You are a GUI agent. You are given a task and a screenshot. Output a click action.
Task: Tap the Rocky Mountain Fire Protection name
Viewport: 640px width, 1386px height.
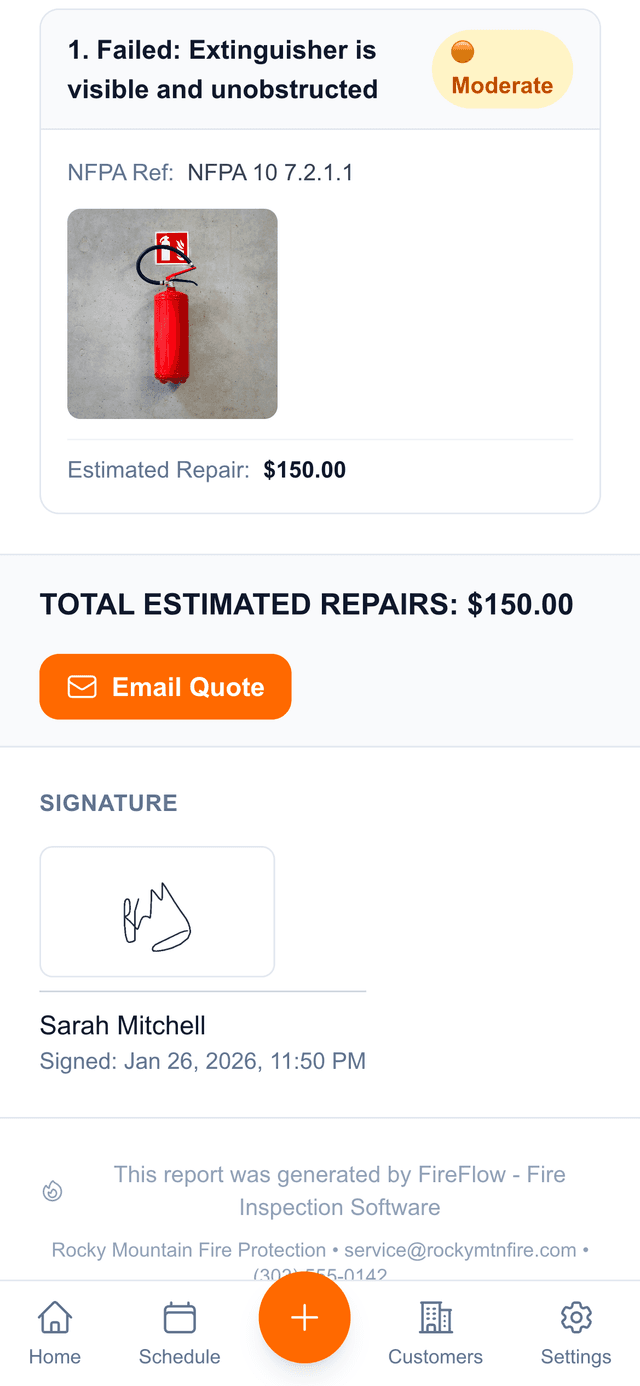pyautogui.click(x=189, y=1250)
